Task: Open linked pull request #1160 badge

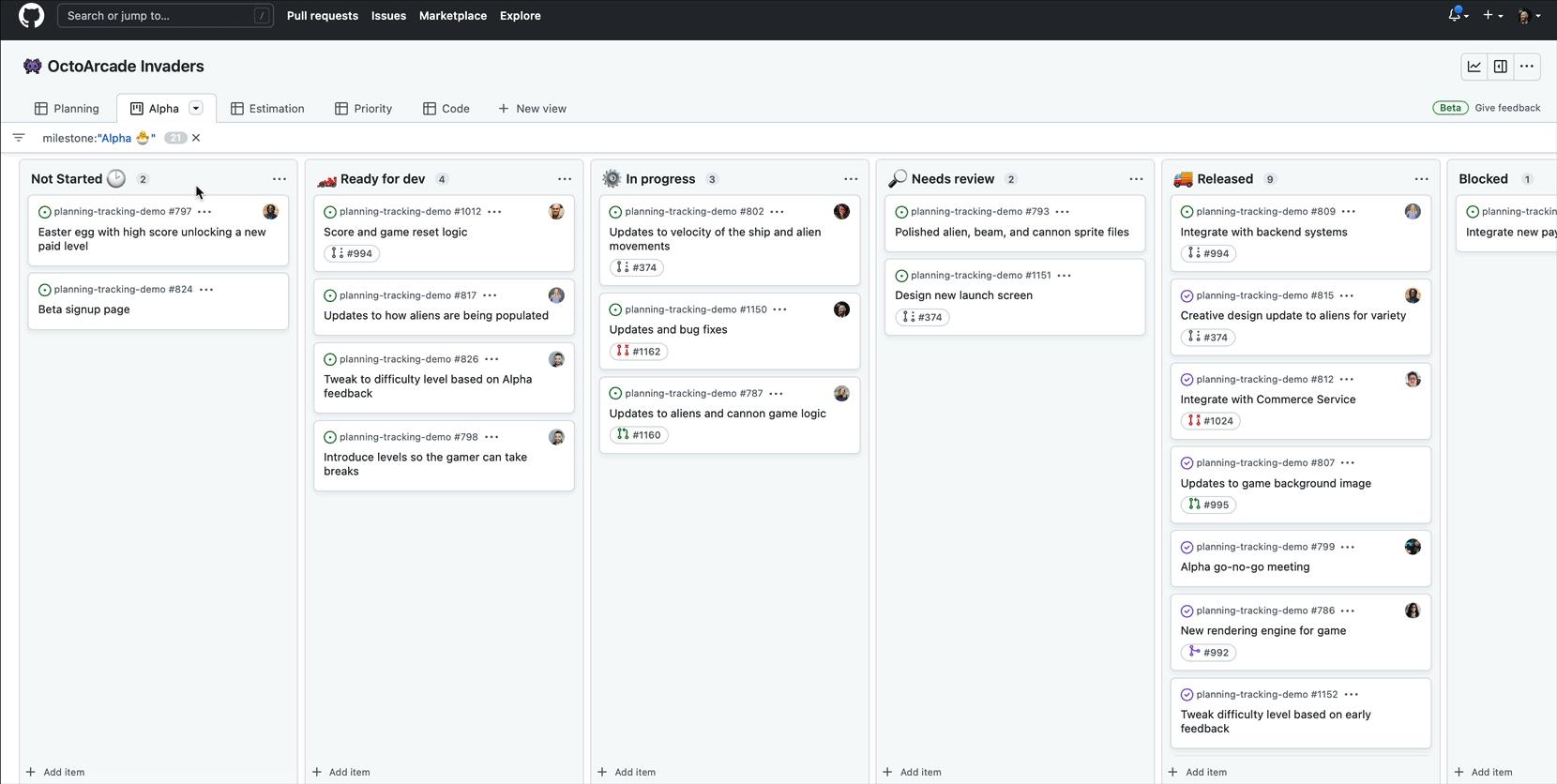Action: (x=638, y=435)
